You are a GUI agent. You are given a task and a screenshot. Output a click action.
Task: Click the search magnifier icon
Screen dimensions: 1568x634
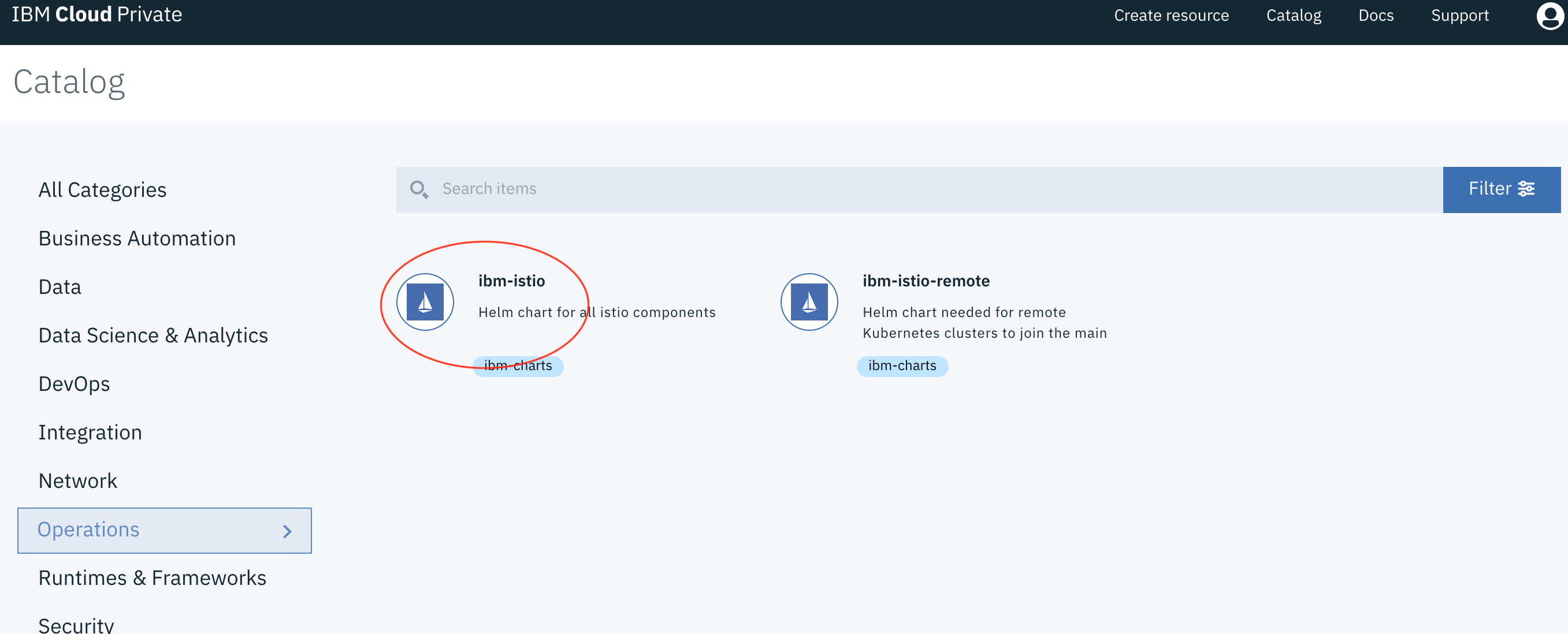[x=419, y=189]
